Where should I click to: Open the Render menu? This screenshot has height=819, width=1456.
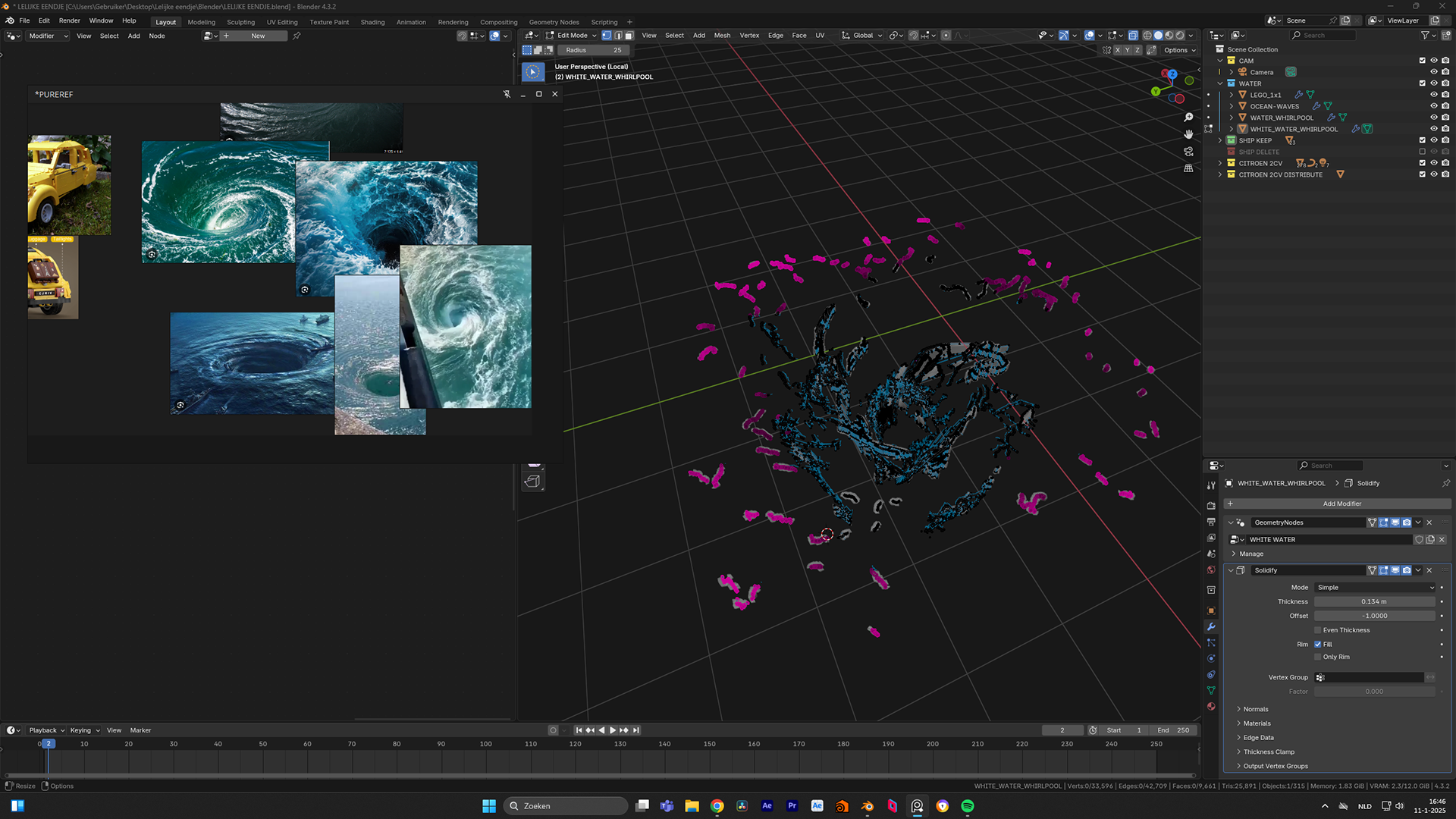69,21
